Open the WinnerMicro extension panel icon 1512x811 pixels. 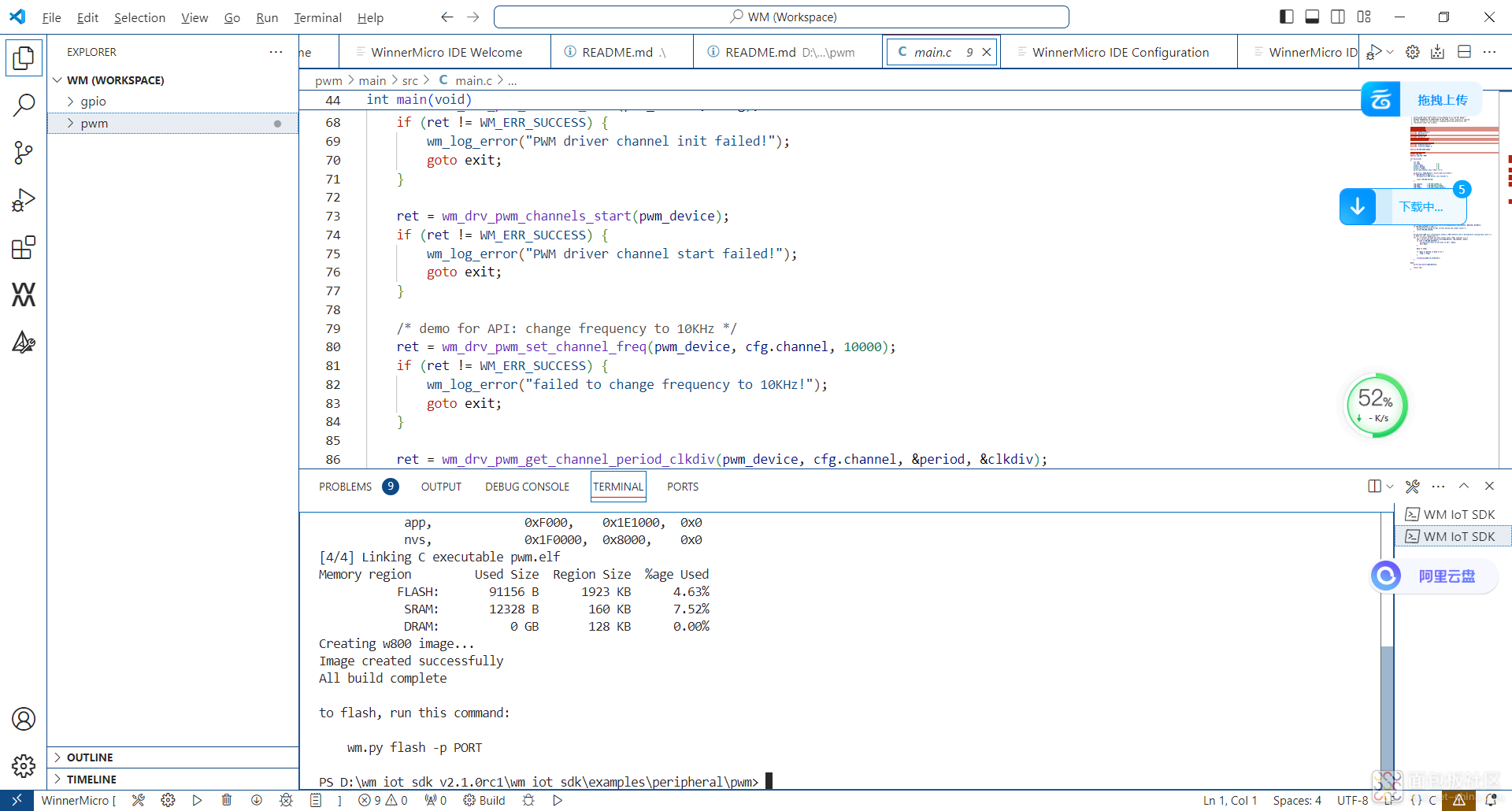coord(24,294)
